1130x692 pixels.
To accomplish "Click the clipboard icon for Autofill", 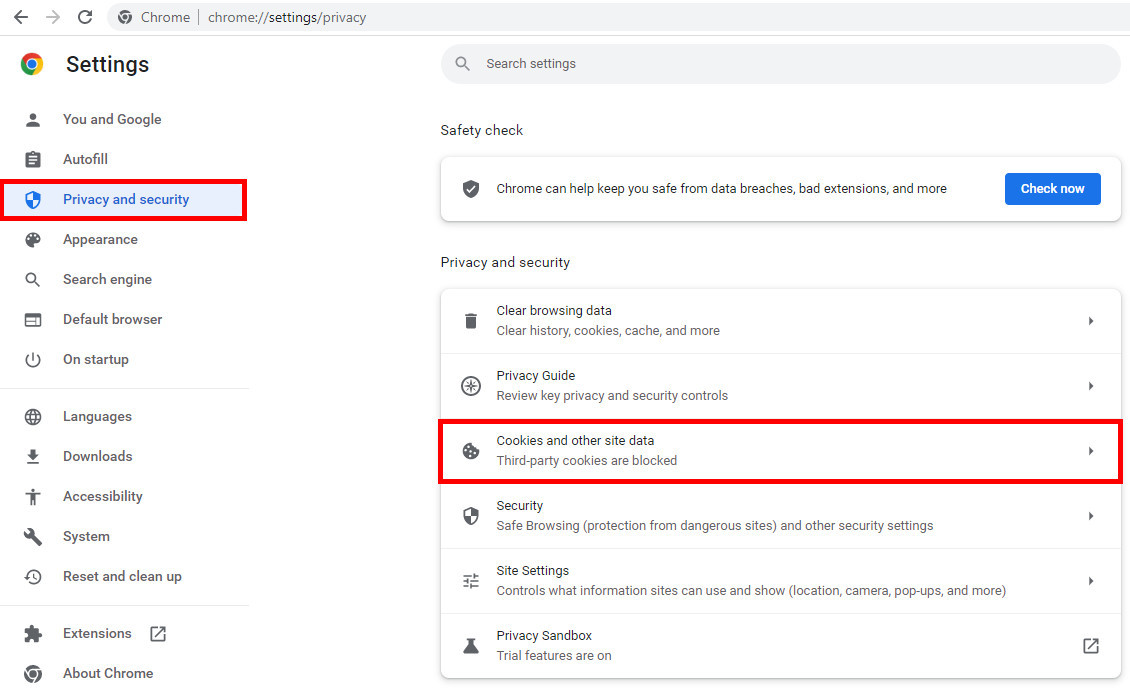I will [32, 159].
